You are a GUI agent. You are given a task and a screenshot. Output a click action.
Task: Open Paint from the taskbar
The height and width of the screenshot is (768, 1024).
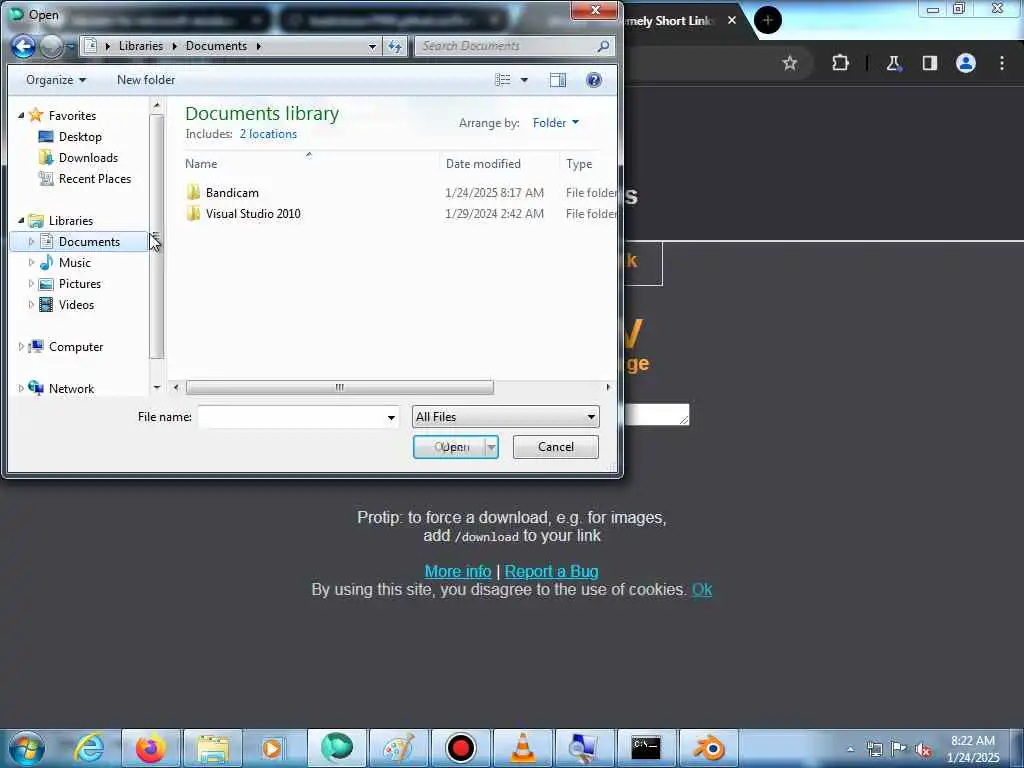coord(398,748)
